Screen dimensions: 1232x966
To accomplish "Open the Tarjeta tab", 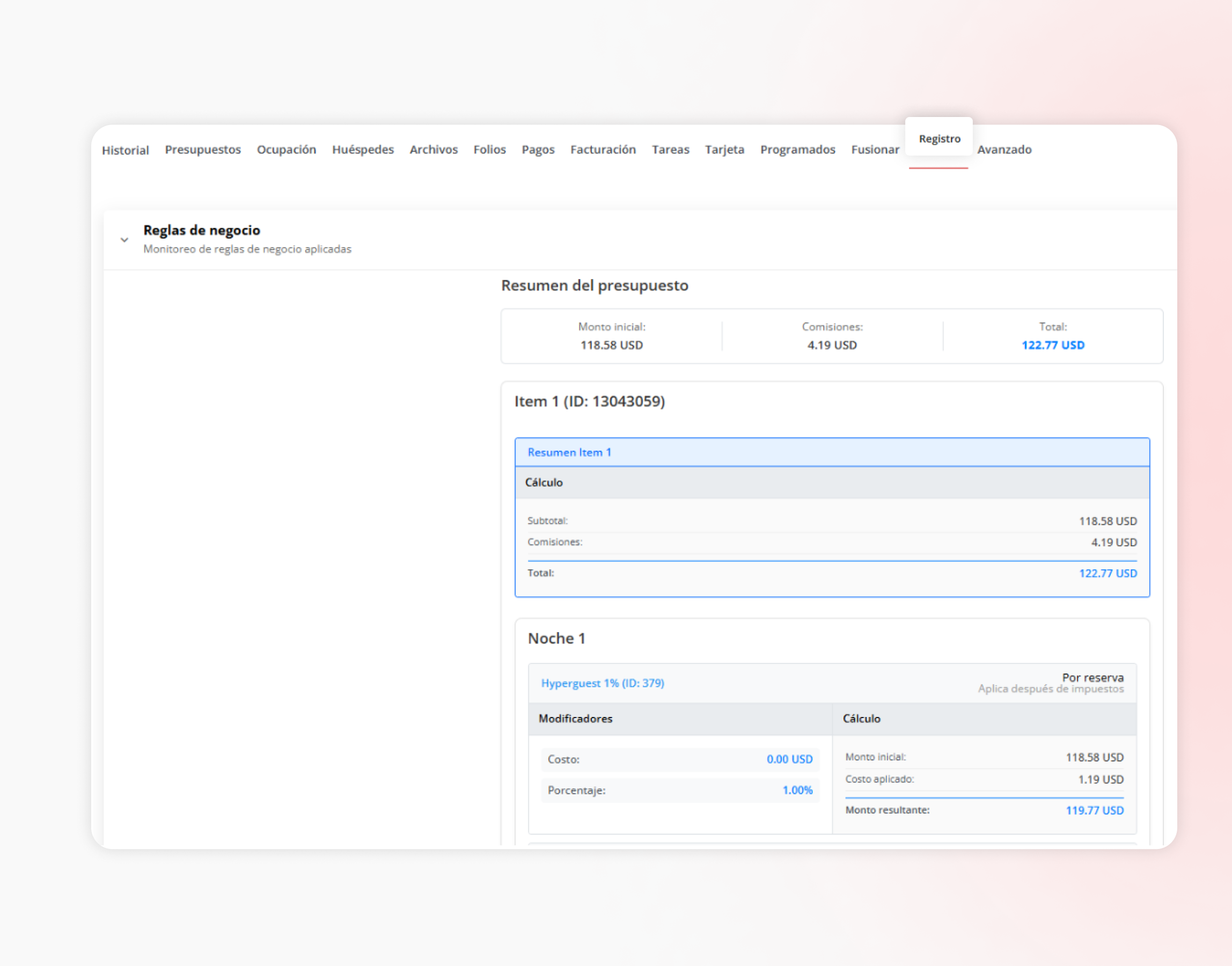I will pyautogui.click(x=724, y=149).
